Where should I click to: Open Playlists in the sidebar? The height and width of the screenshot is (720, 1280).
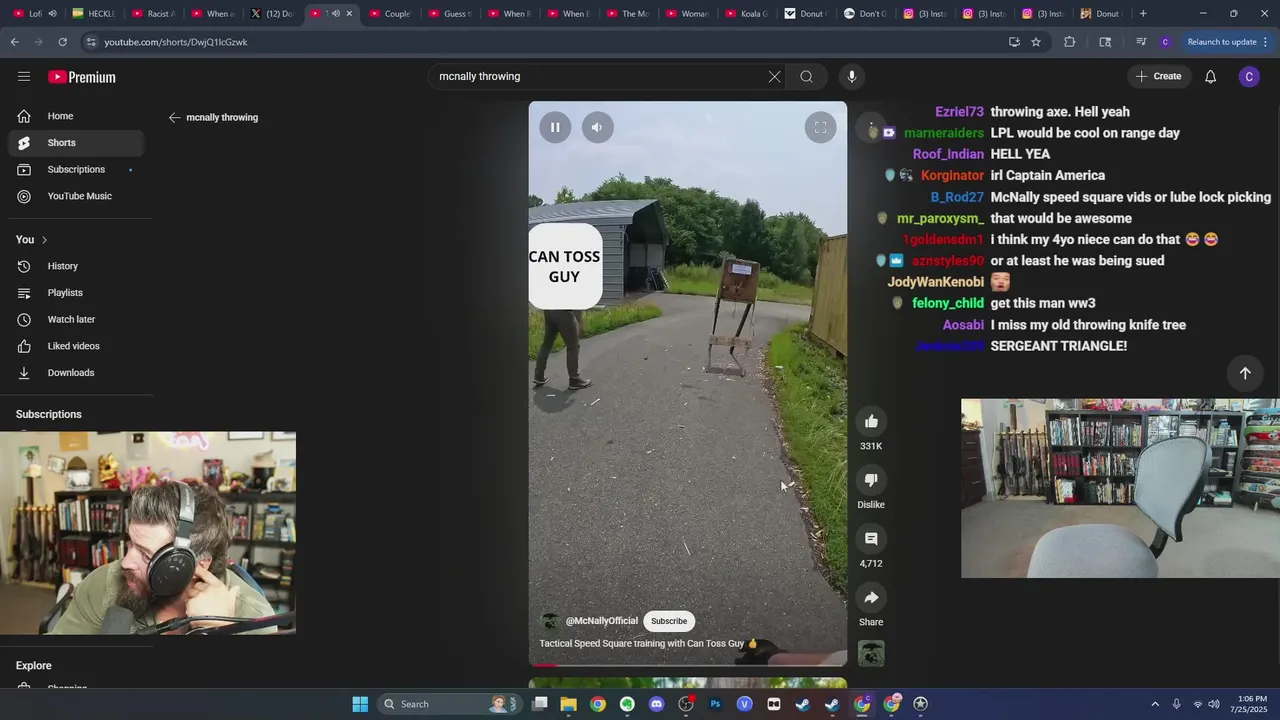(x=76, y=293)
